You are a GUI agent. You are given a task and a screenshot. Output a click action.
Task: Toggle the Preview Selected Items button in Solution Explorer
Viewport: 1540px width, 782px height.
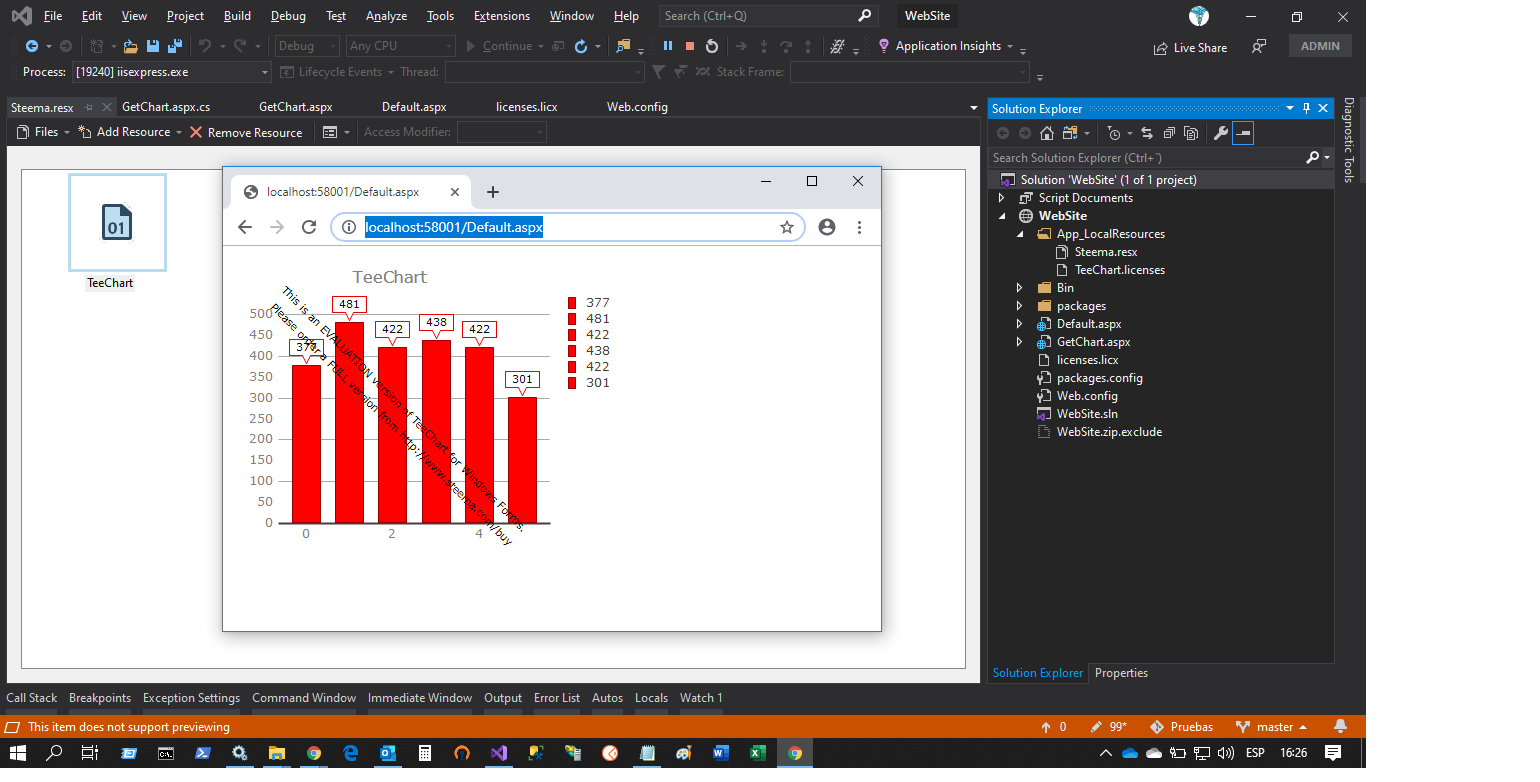pyautogui.click(x=1243, y=133)
